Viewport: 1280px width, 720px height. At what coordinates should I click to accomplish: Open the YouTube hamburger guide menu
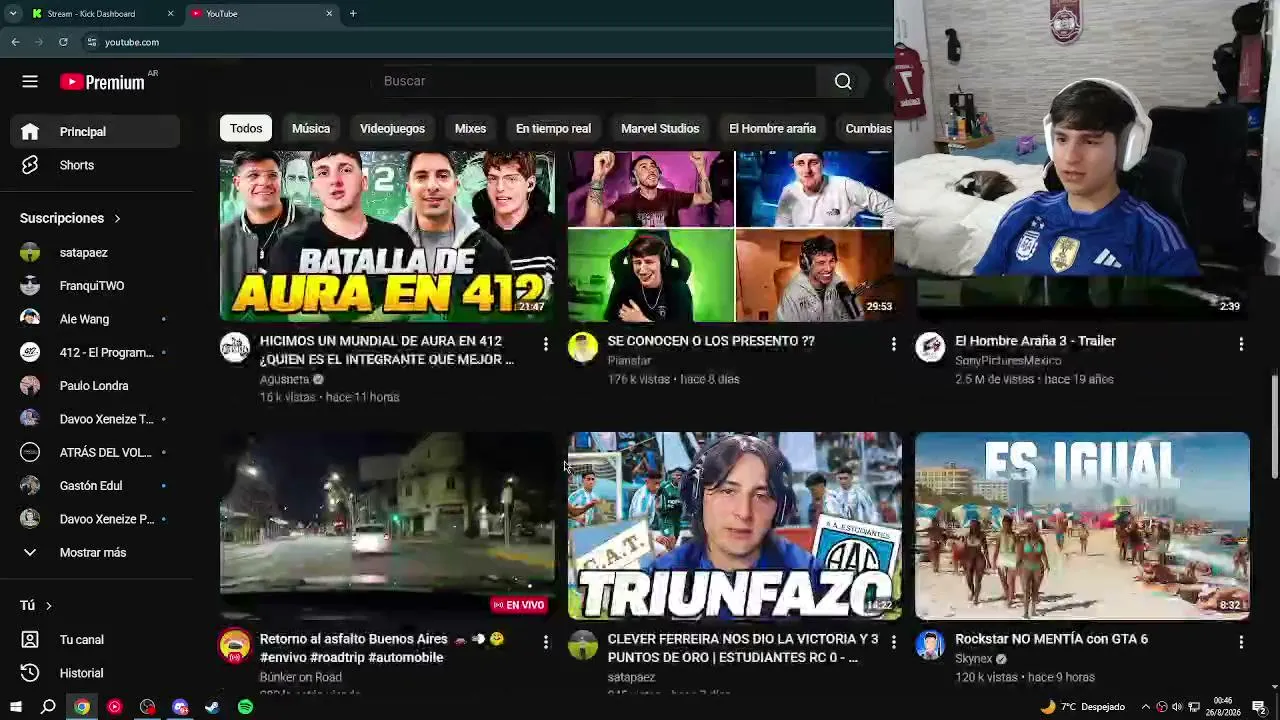(x=30, y=82)
